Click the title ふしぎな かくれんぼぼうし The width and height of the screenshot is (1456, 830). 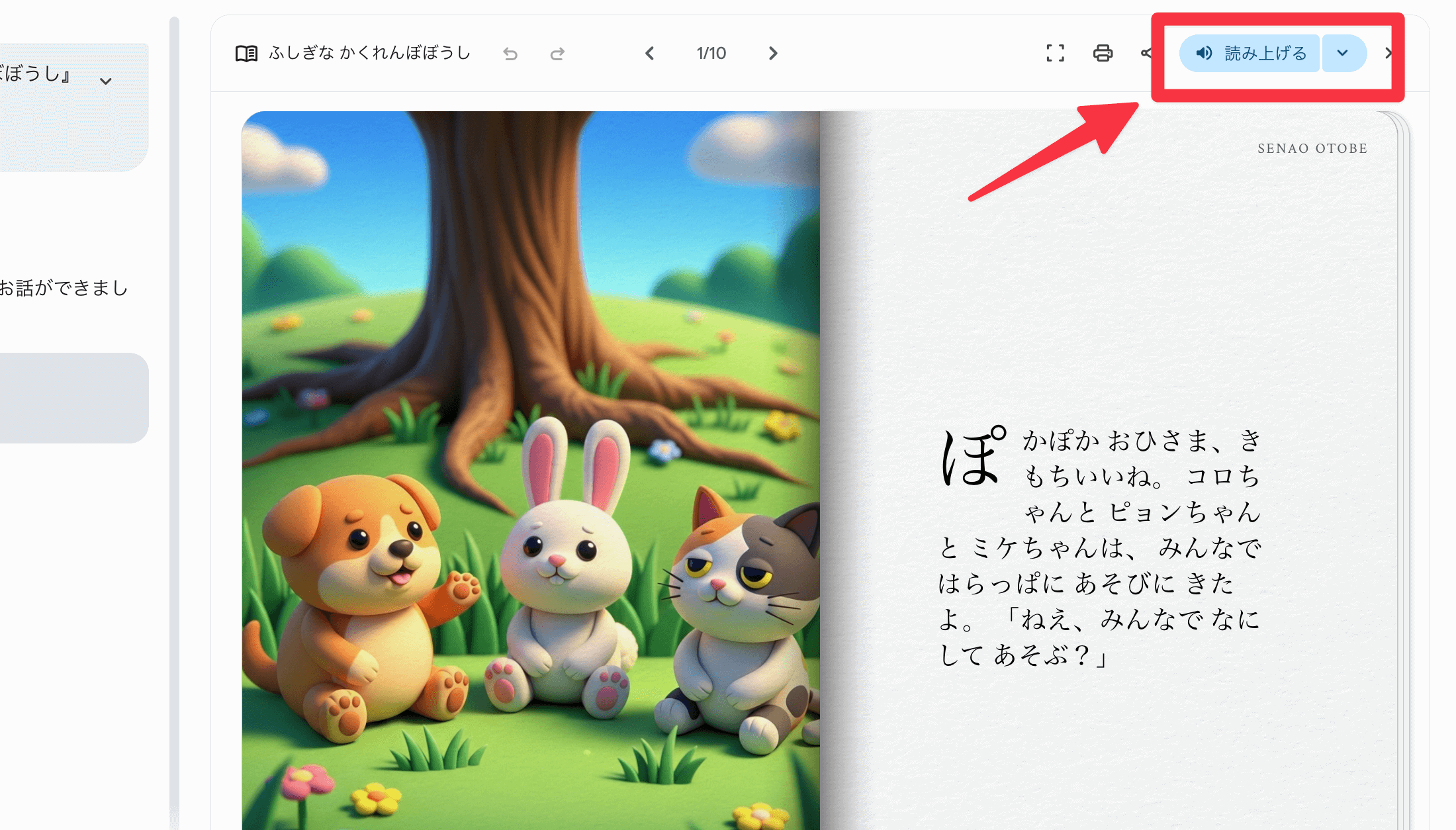pyautogui.click(x=369, y=53)
